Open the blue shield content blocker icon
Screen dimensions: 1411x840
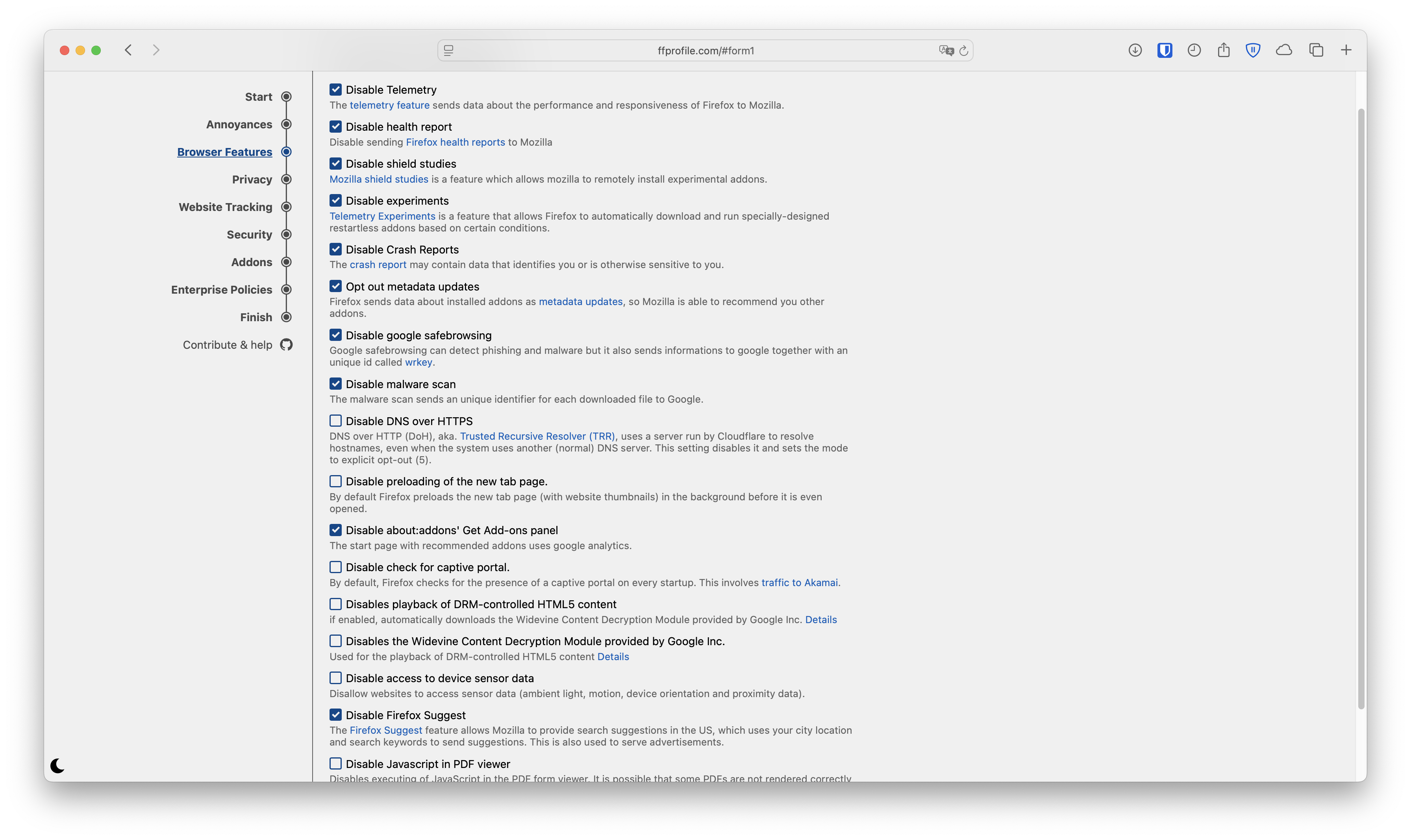[x=1253, y=50]
